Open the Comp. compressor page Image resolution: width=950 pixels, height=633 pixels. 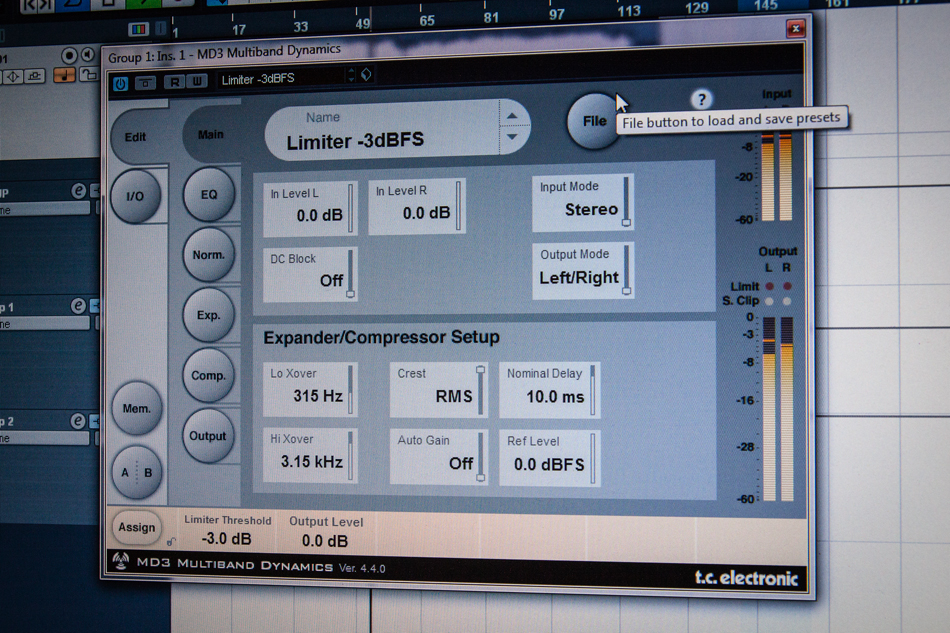pos(208,376)
